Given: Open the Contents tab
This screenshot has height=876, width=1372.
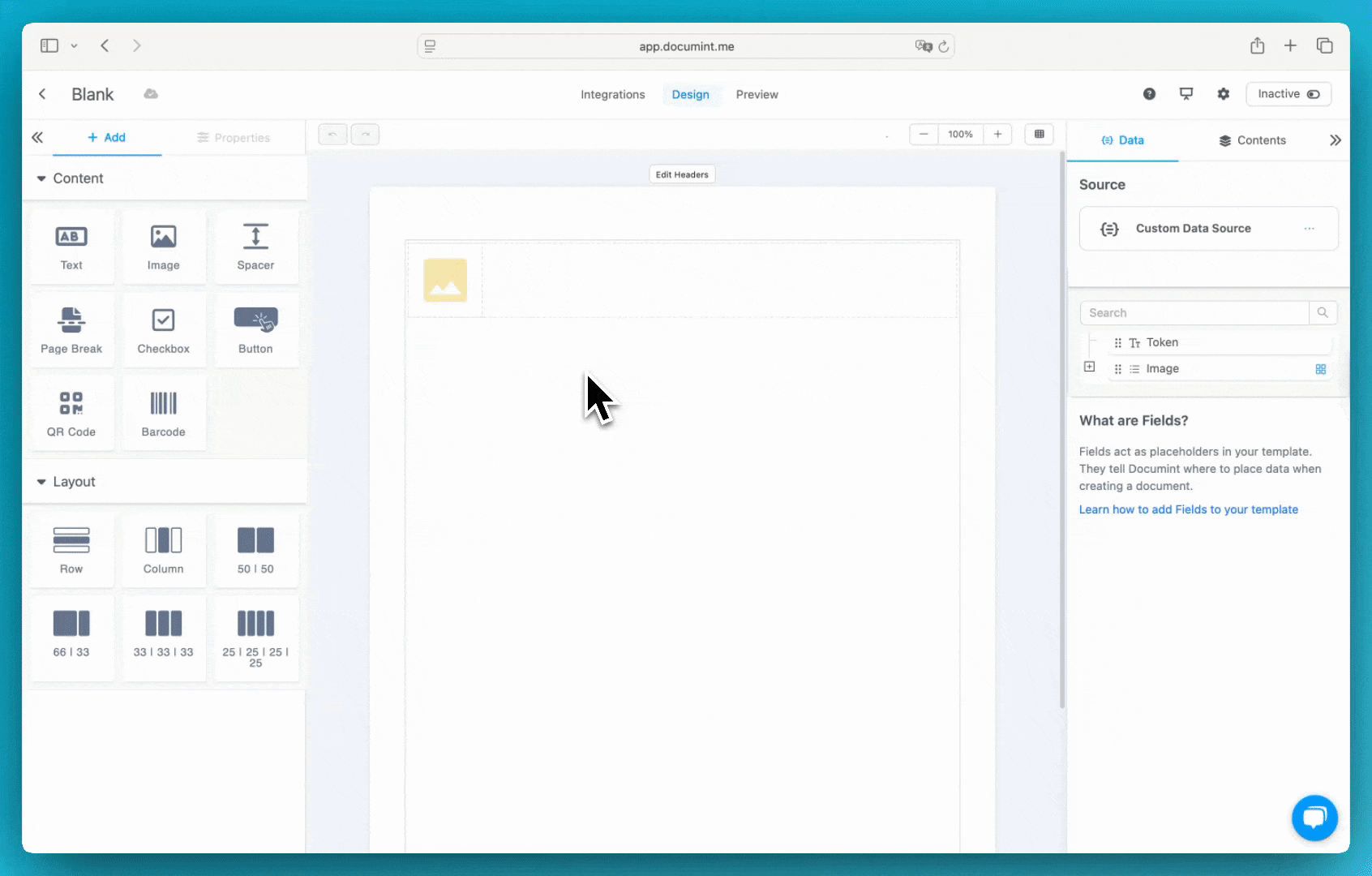Looking at the screenshot, I should [x=1252, y=140].
